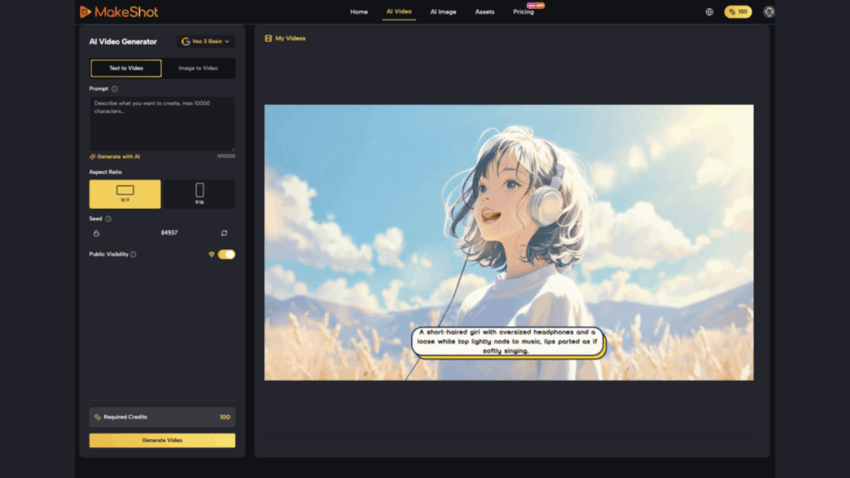The width and height of the screenshot is (850, 478).
Task: Open the 100 credits balance badge
Action: [738, 12]
